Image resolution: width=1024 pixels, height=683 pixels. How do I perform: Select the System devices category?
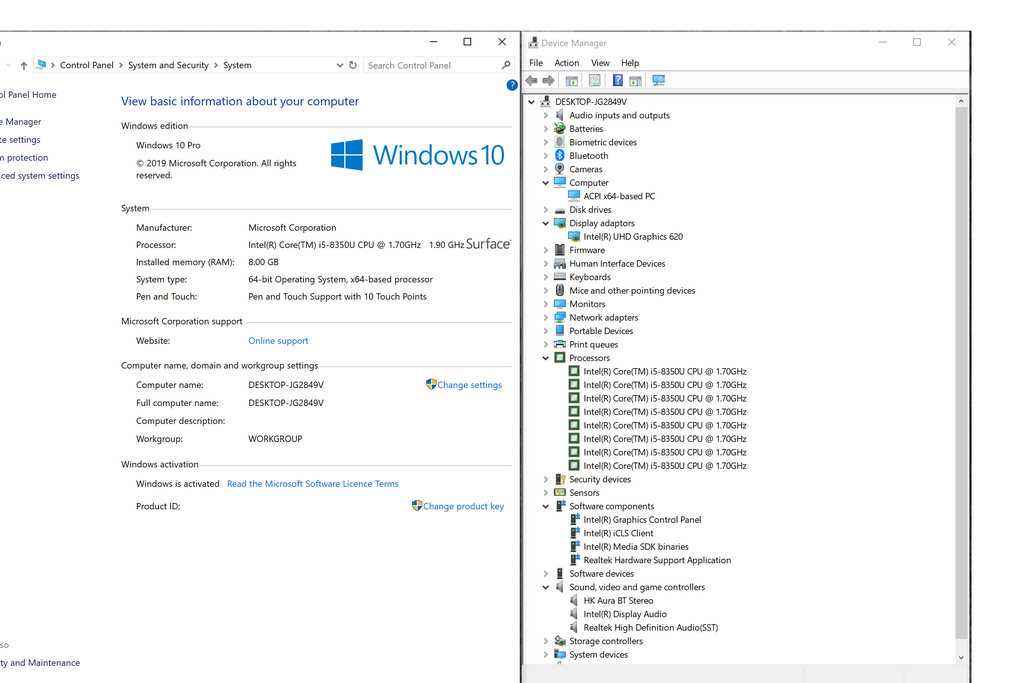[598, 655]
